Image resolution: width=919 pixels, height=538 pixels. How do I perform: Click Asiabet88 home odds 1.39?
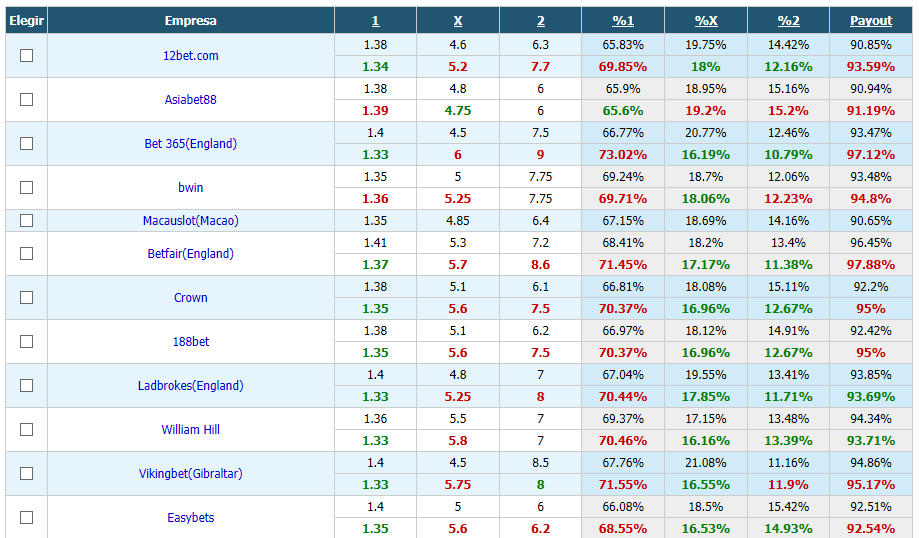coord(376,111)
